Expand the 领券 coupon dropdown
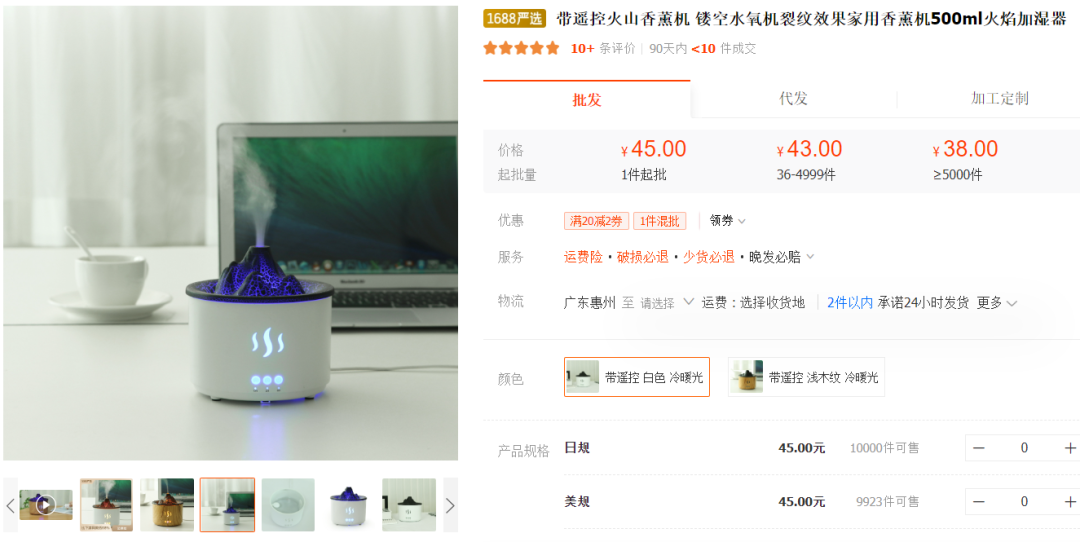Viewport: 1080px width, 542px height. coord(727,221)
